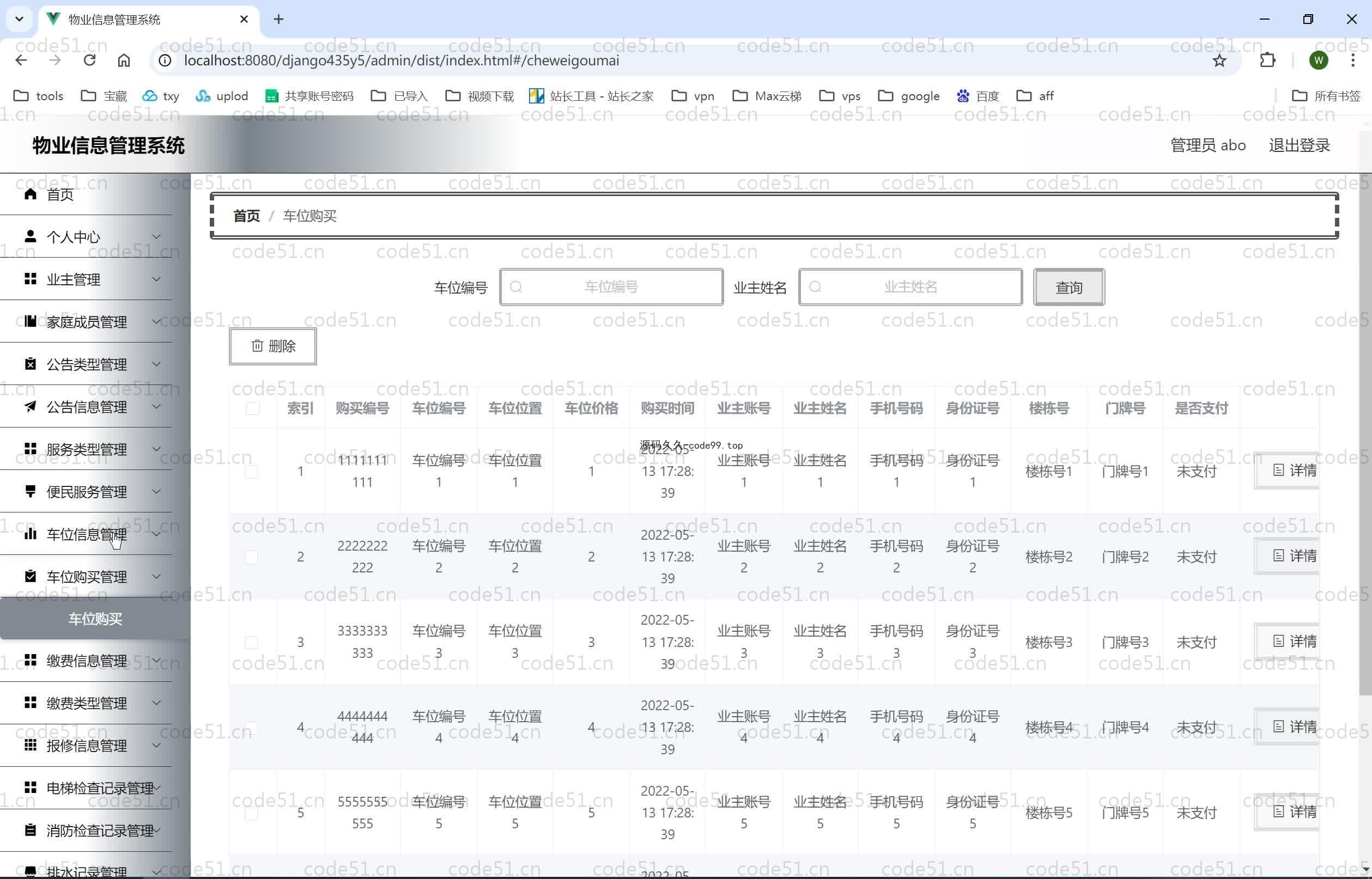Focus the 业主姓名 search field
This screenshot has width=1372, height=879.
click(910, 287)
